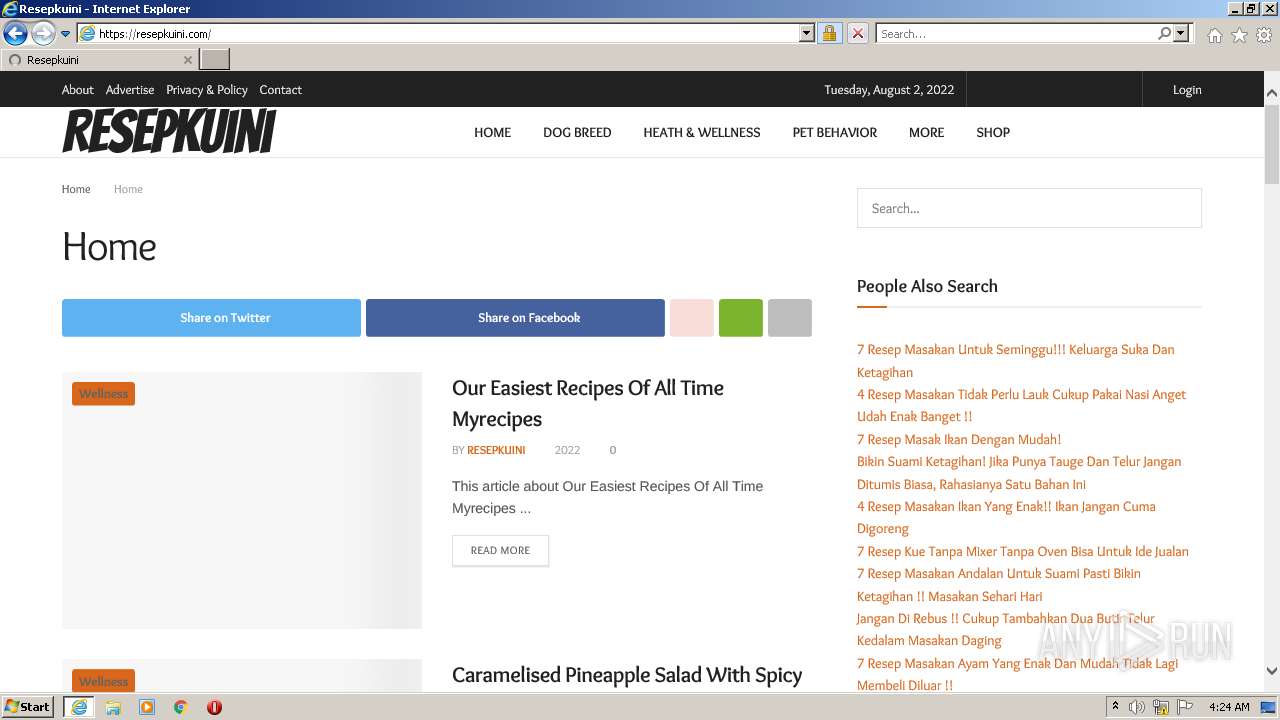Open '7 Resep Masakan Untuk Seminggu' link

(x=1015, y=361)
